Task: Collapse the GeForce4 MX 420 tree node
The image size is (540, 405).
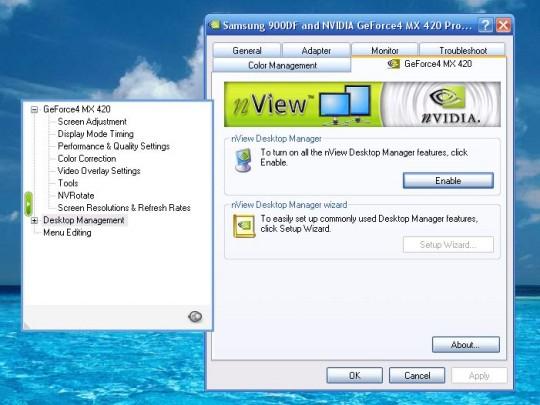Action: click(34, 110)
